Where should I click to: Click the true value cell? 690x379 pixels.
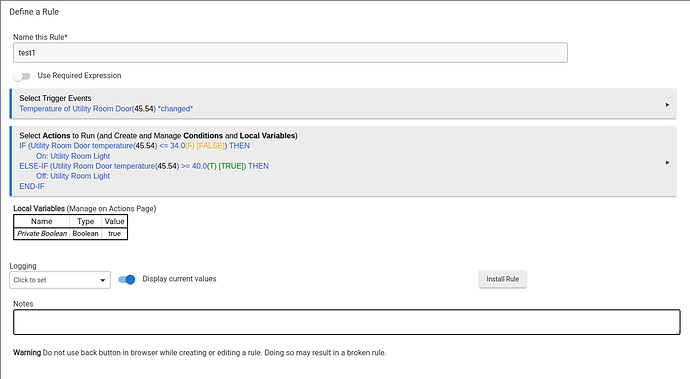pos(114,234)
